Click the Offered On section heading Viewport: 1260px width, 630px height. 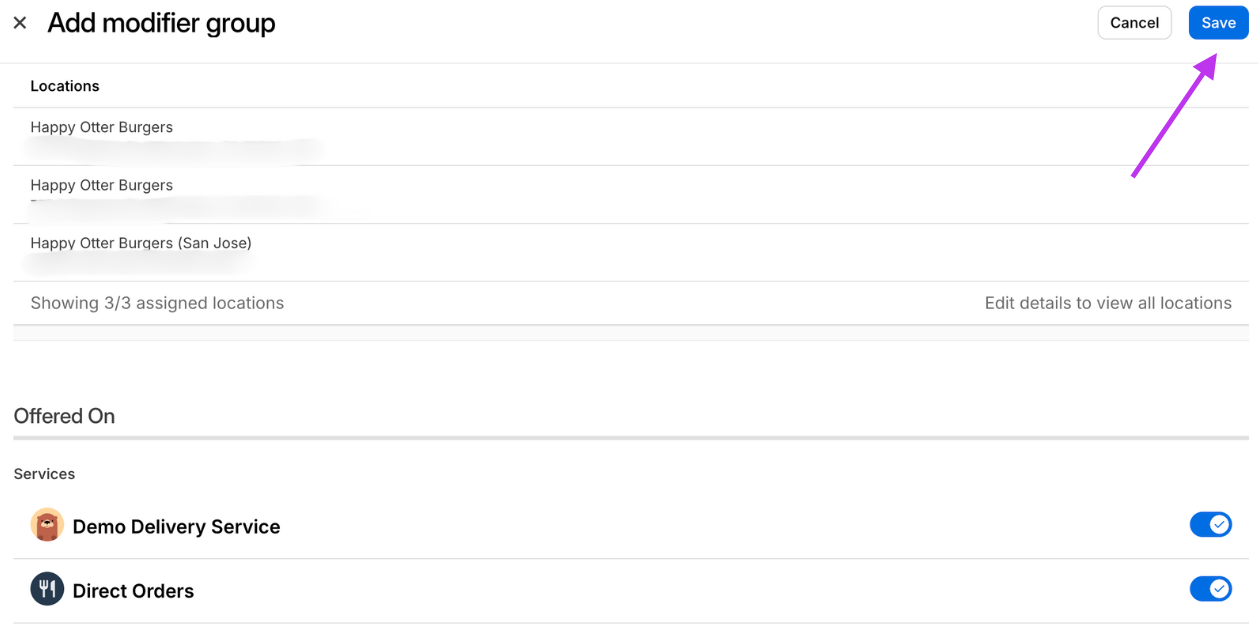click(64, 416)
